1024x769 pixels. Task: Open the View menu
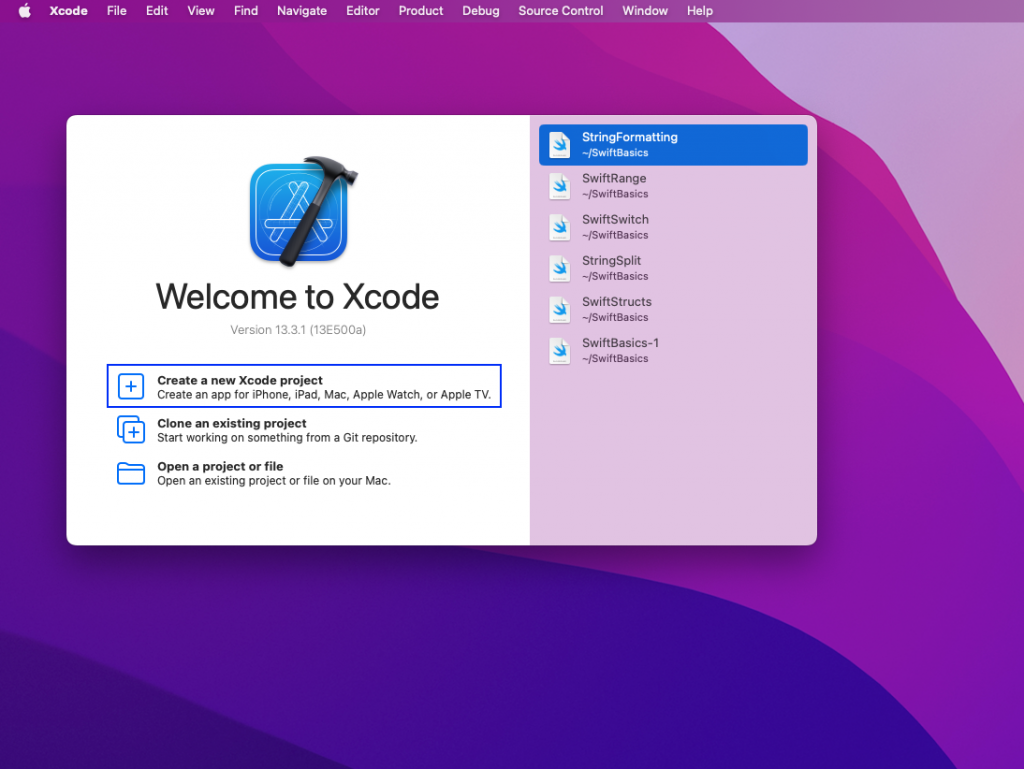[x=200, y=11]
